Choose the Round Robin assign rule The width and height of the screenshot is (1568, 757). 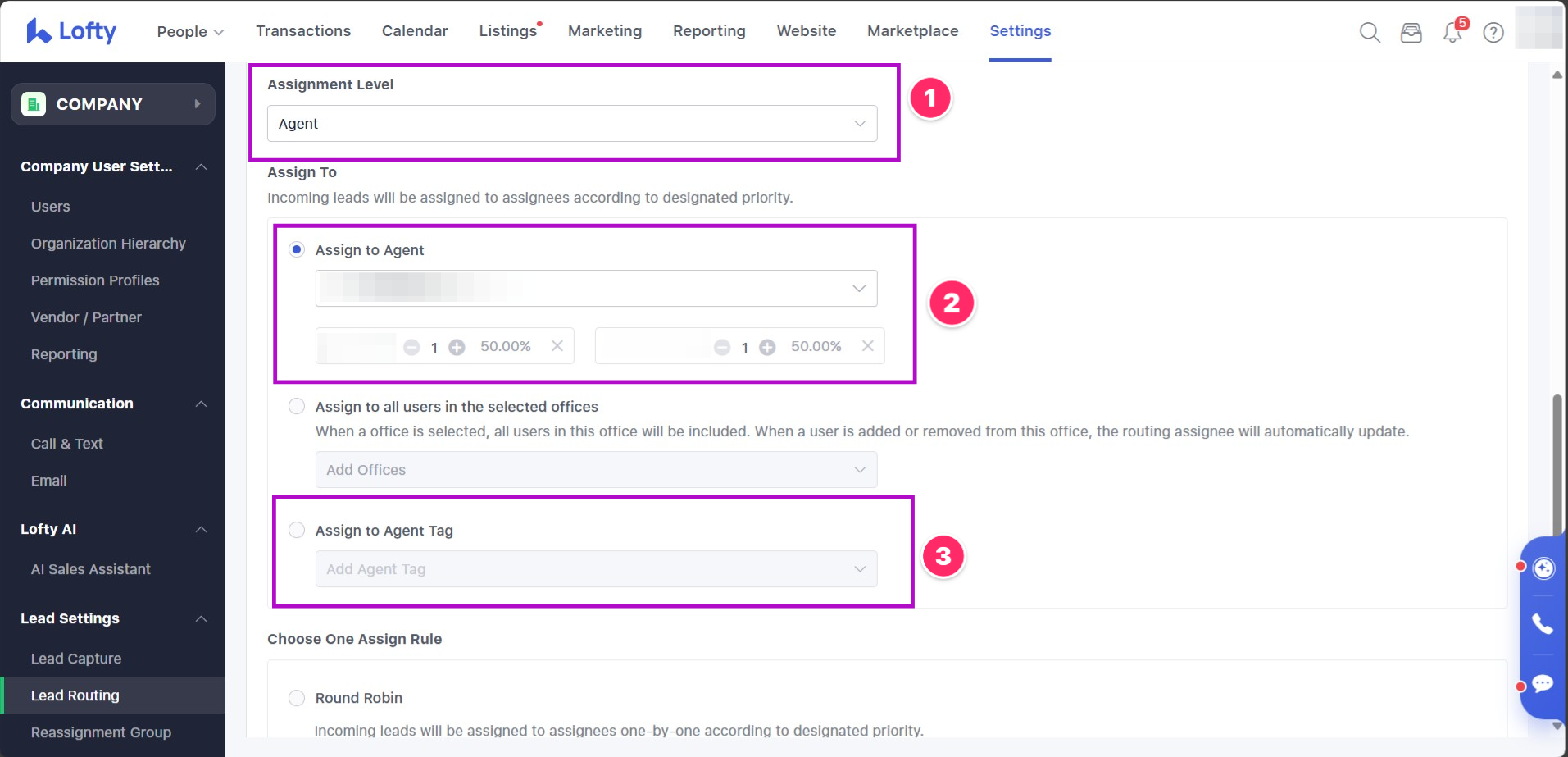tap(297, 697)
